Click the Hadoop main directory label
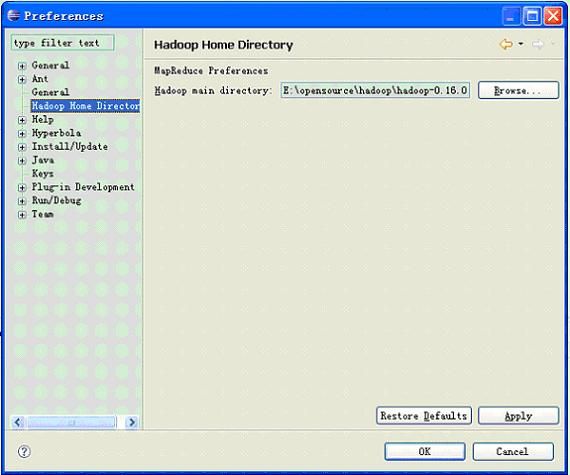 213,90
